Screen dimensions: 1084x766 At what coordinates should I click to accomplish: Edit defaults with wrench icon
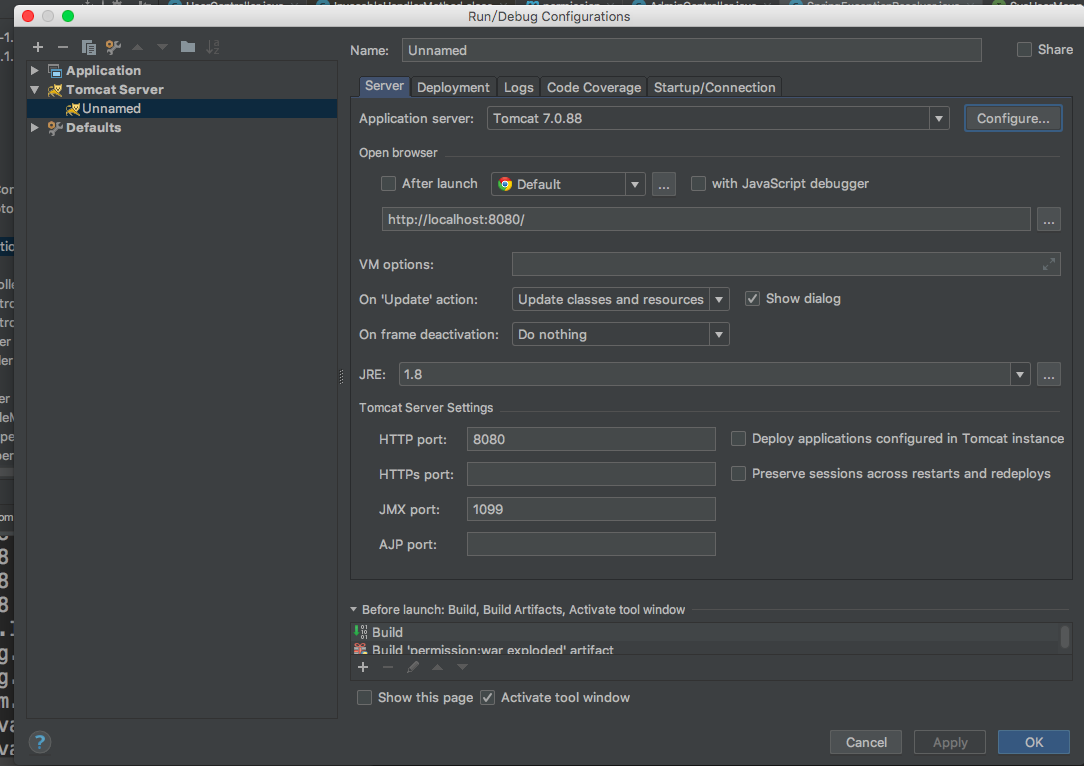113,47
